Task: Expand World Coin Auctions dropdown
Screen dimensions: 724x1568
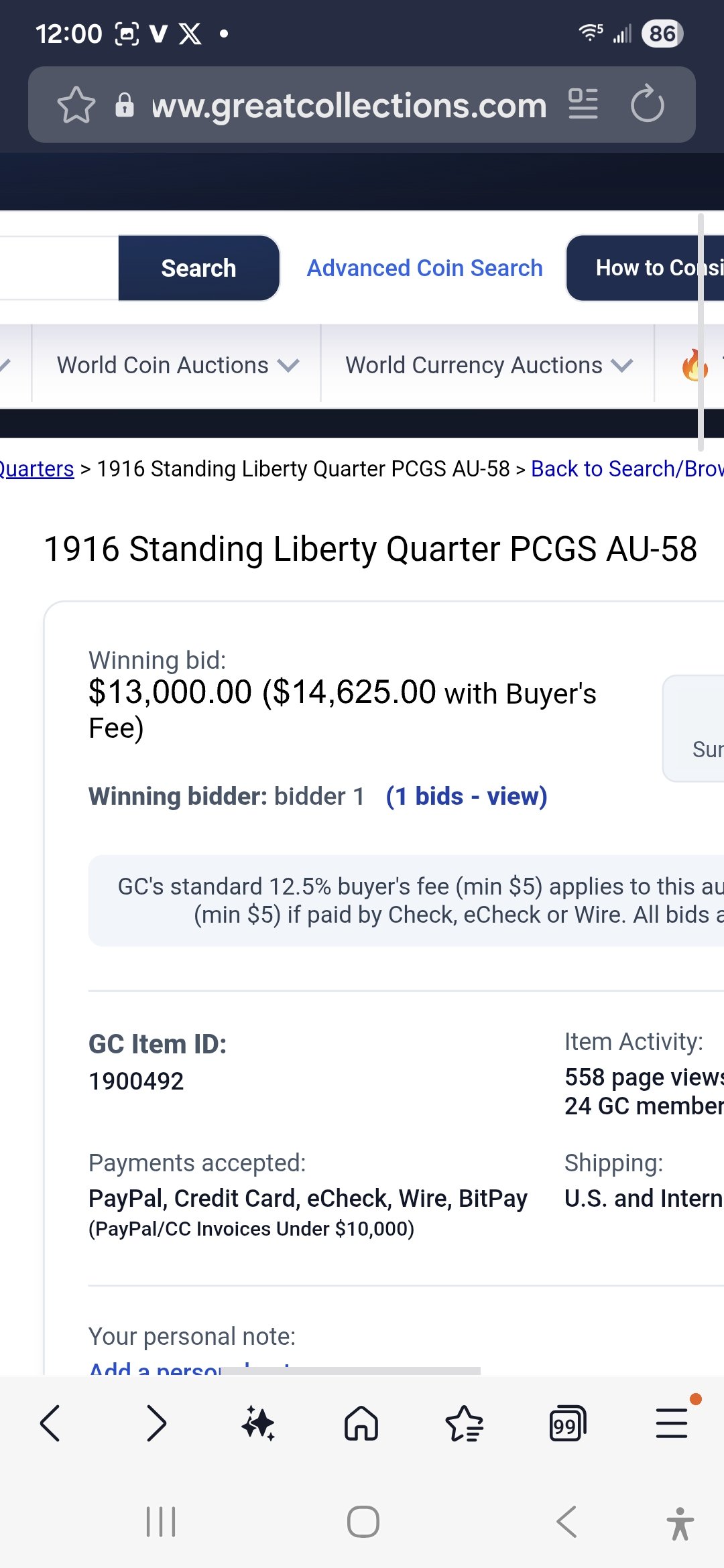Action: coord(177,365)
